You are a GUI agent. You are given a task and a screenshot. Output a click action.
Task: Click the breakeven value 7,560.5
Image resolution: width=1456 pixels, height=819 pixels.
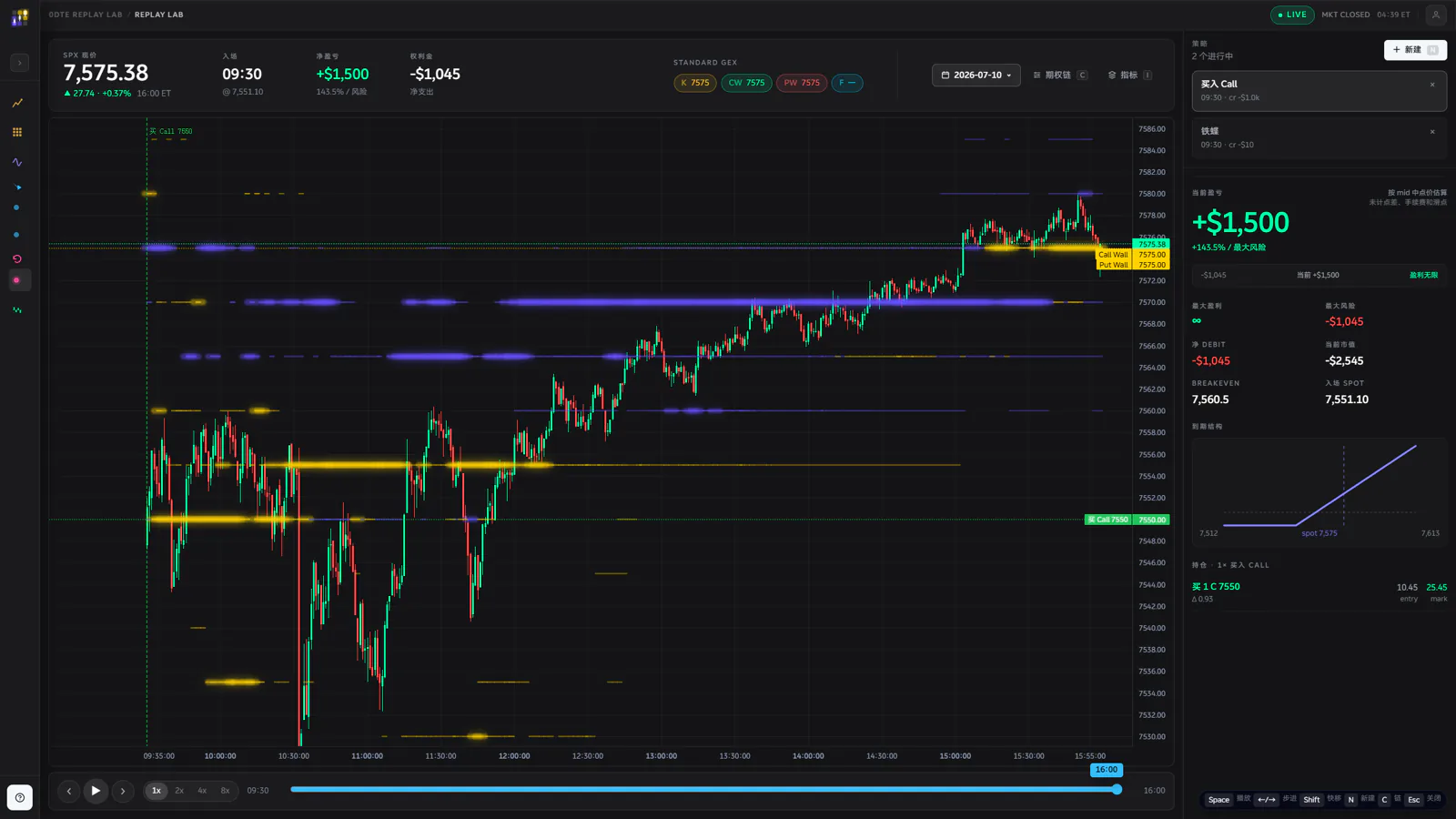tap(1210, 399)
